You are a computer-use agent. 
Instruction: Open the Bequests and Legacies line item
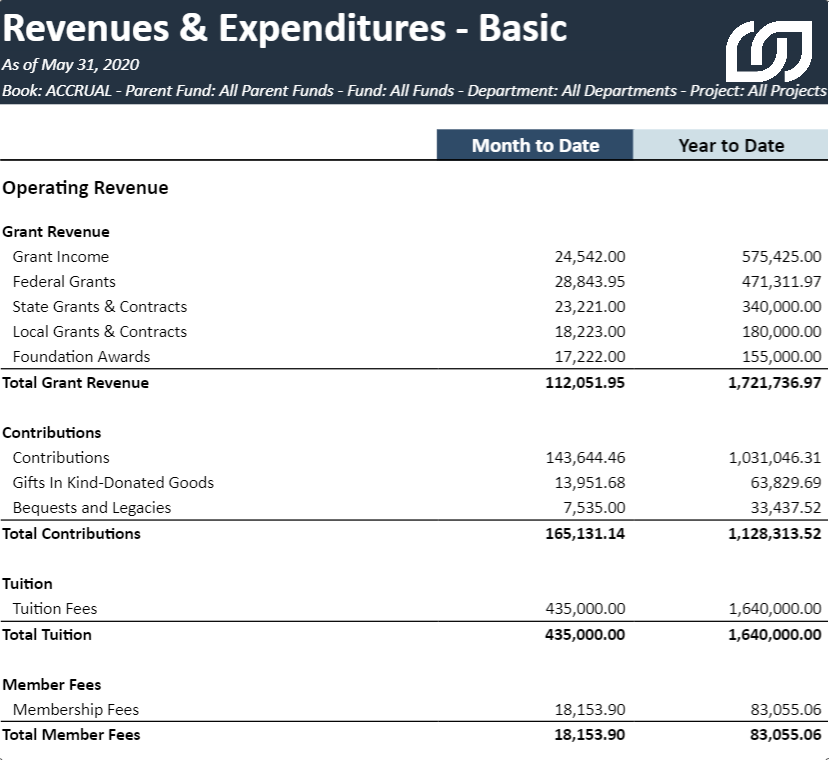point(92,508)
